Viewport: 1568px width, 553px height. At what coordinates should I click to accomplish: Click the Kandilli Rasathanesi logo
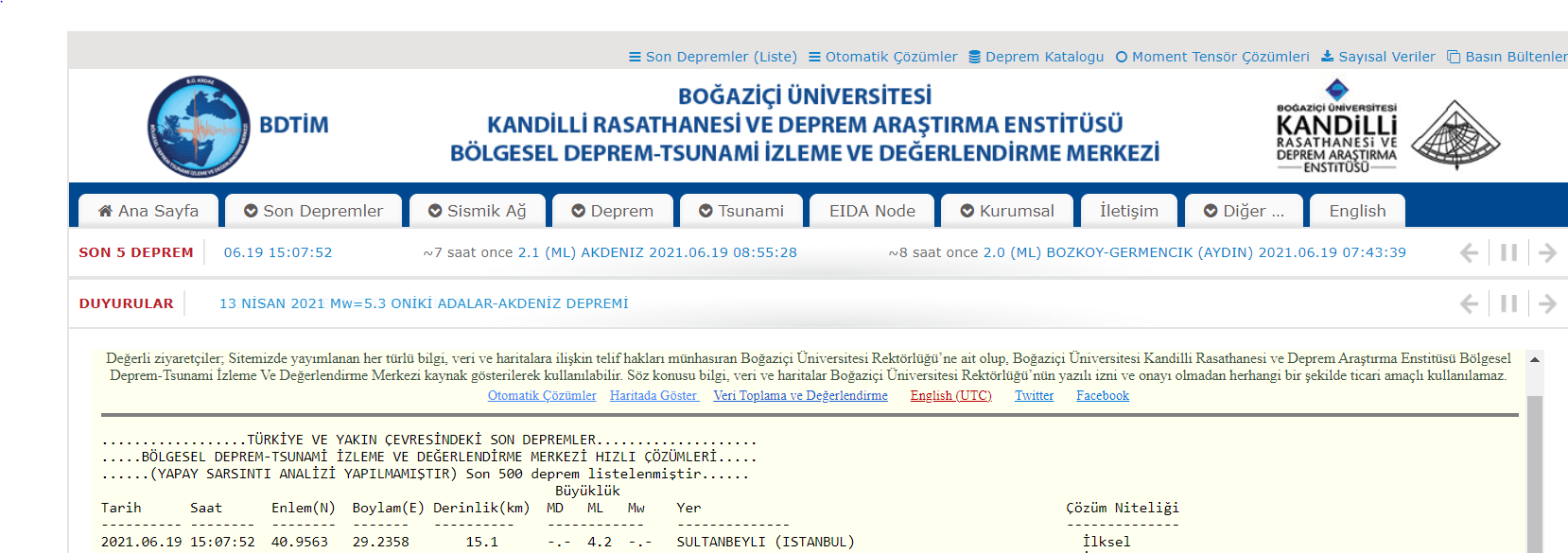tap(1336, 127)
